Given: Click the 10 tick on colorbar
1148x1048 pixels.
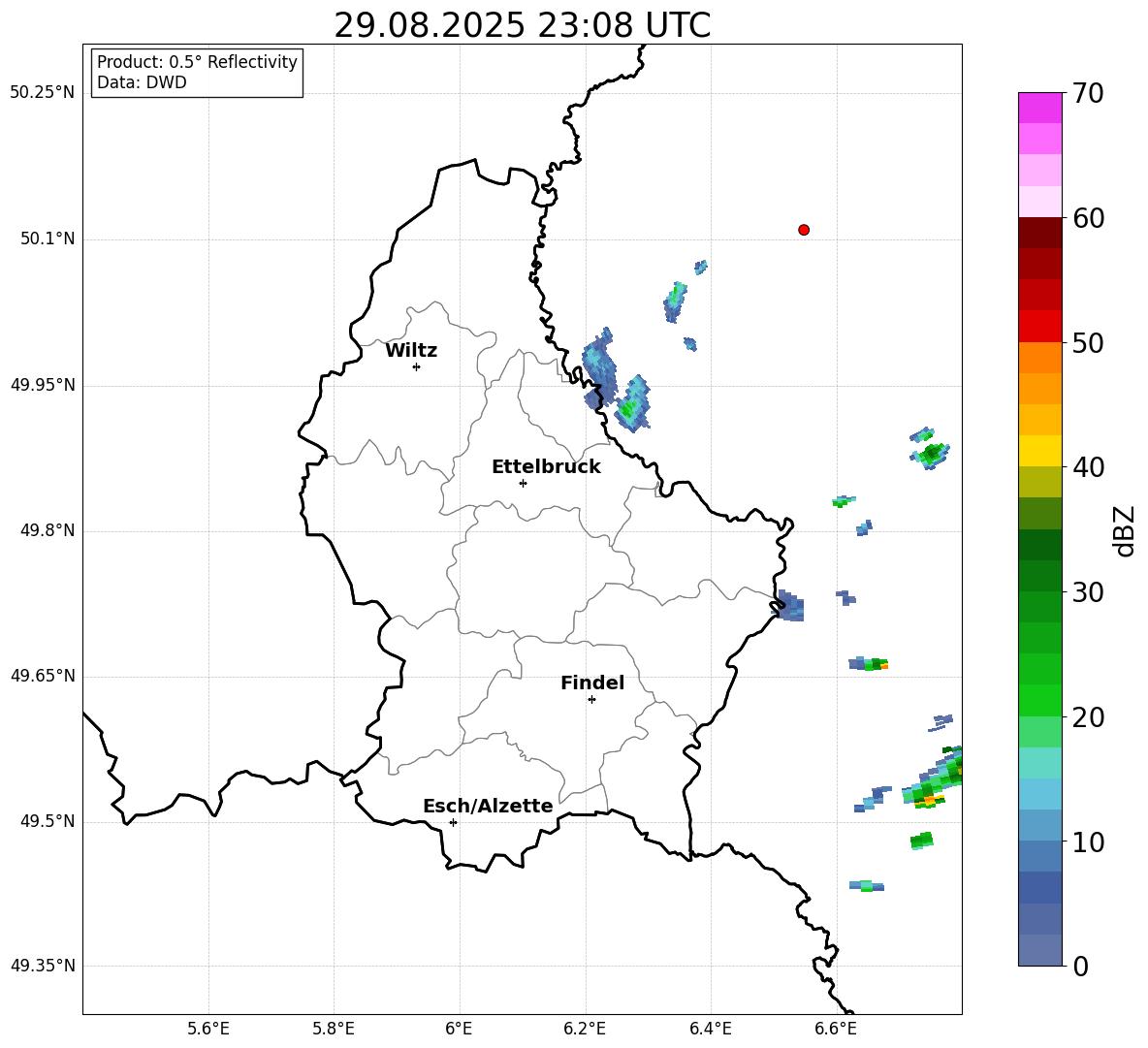Looking at the screenshot, I should pos(1088,842).
